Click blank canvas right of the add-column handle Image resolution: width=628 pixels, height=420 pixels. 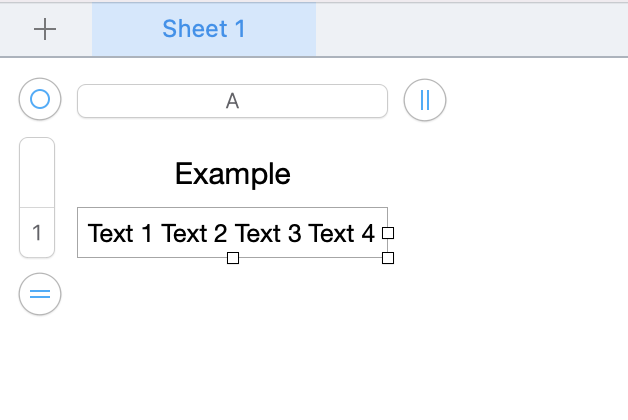click(x=530, y=100)
